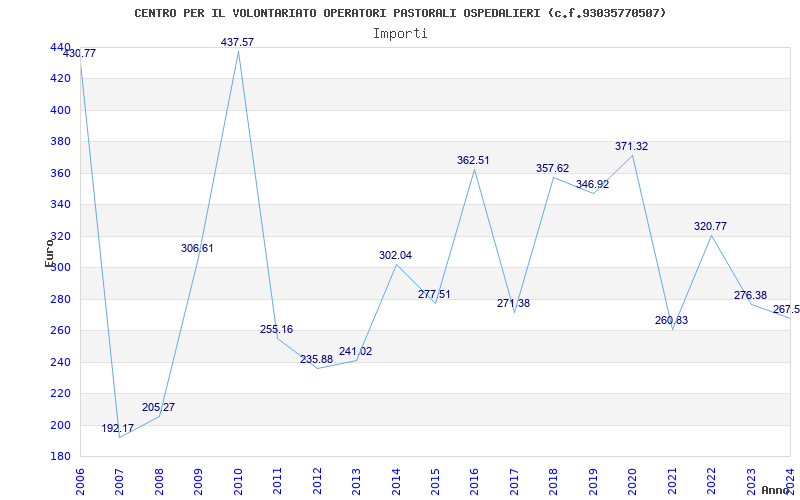This screenshot has width=800, height=500.
Task: Click the x-axis year 2017
Action: coord(515,482)
